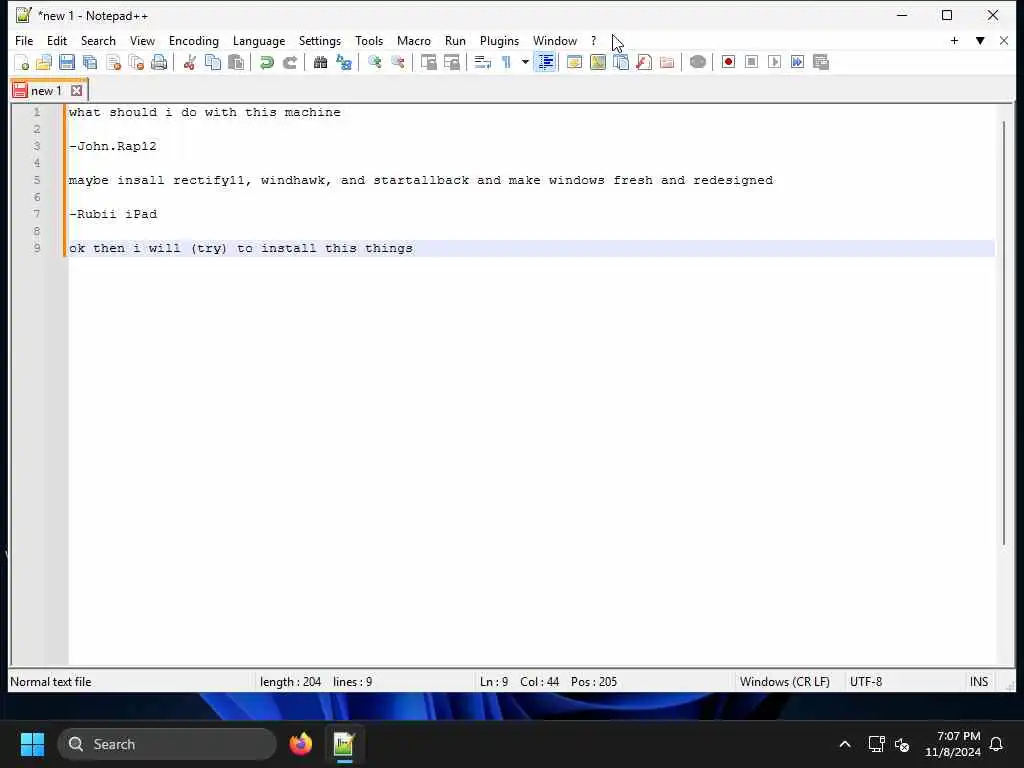The height and width of the screenshot is (768, 1024).
Task: Open the tab list down-arrow in menu bar
Action: click(x=980, y=40)
